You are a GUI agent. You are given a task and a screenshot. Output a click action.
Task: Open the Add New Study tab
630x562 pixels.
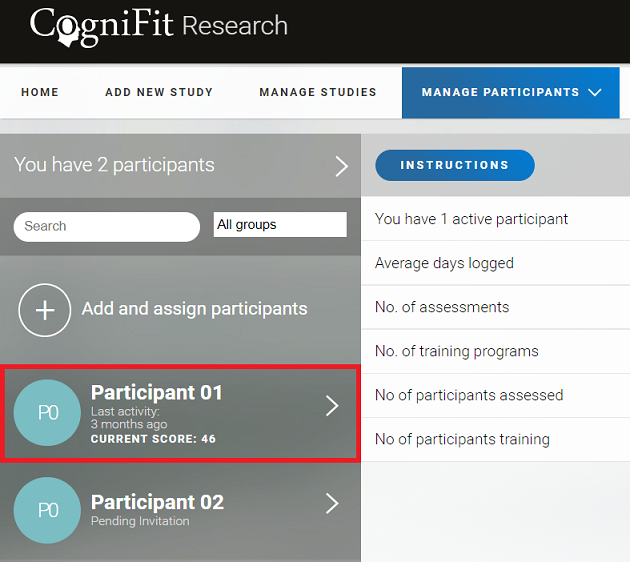(159, 93)
